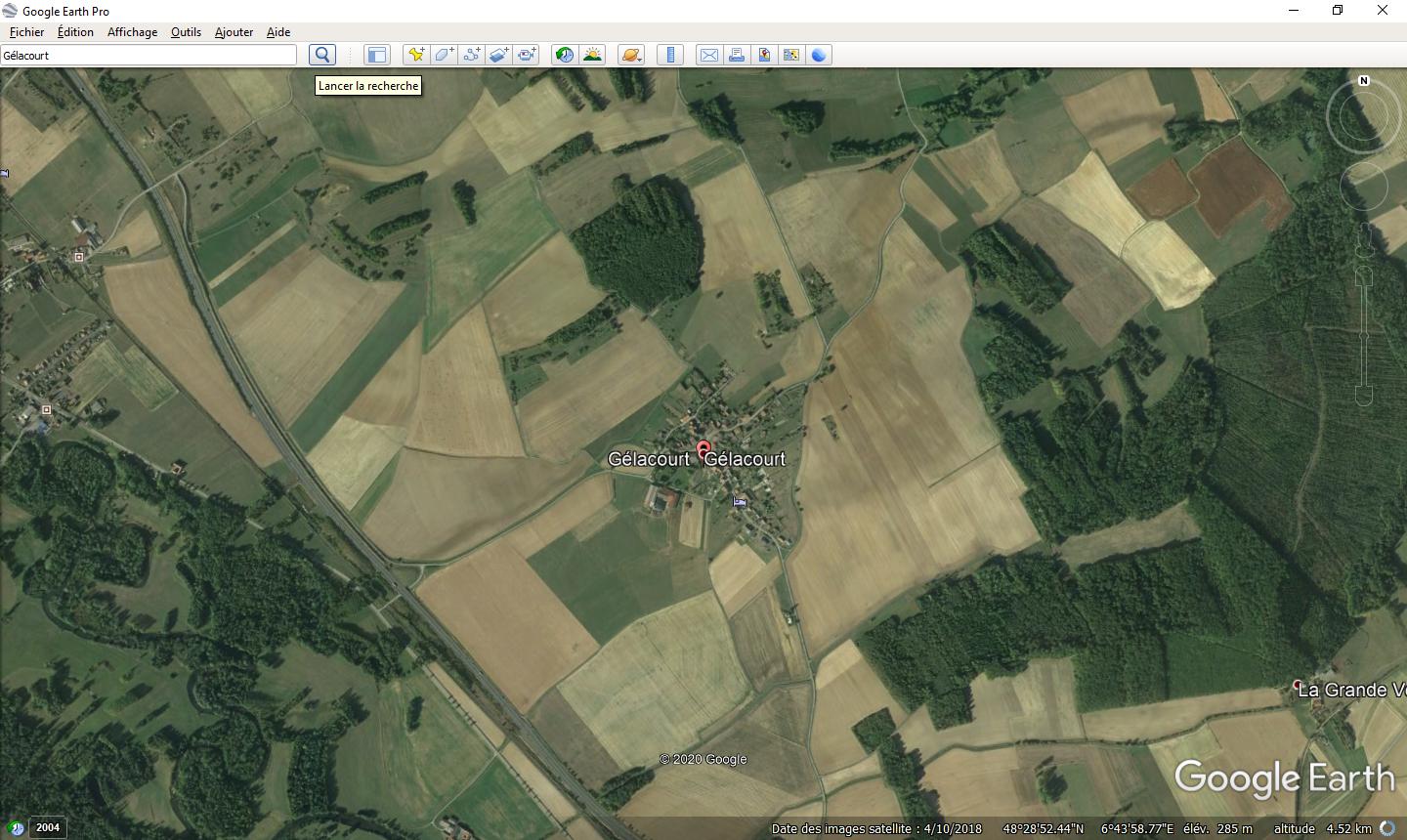The height and width of the screenshot is (840, 1407).
Task: Open the Outils menu
Action: [186, 32]
